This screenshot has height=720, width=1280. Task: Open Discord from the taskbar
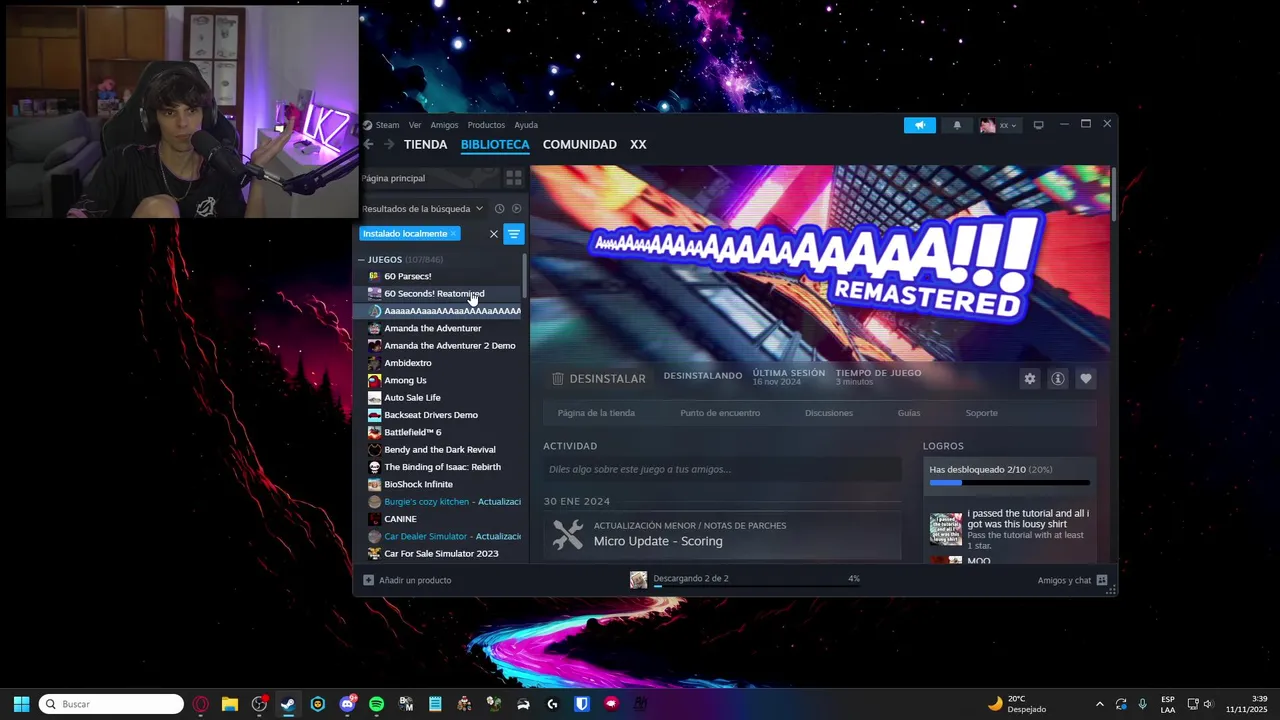tap(347, 704)
